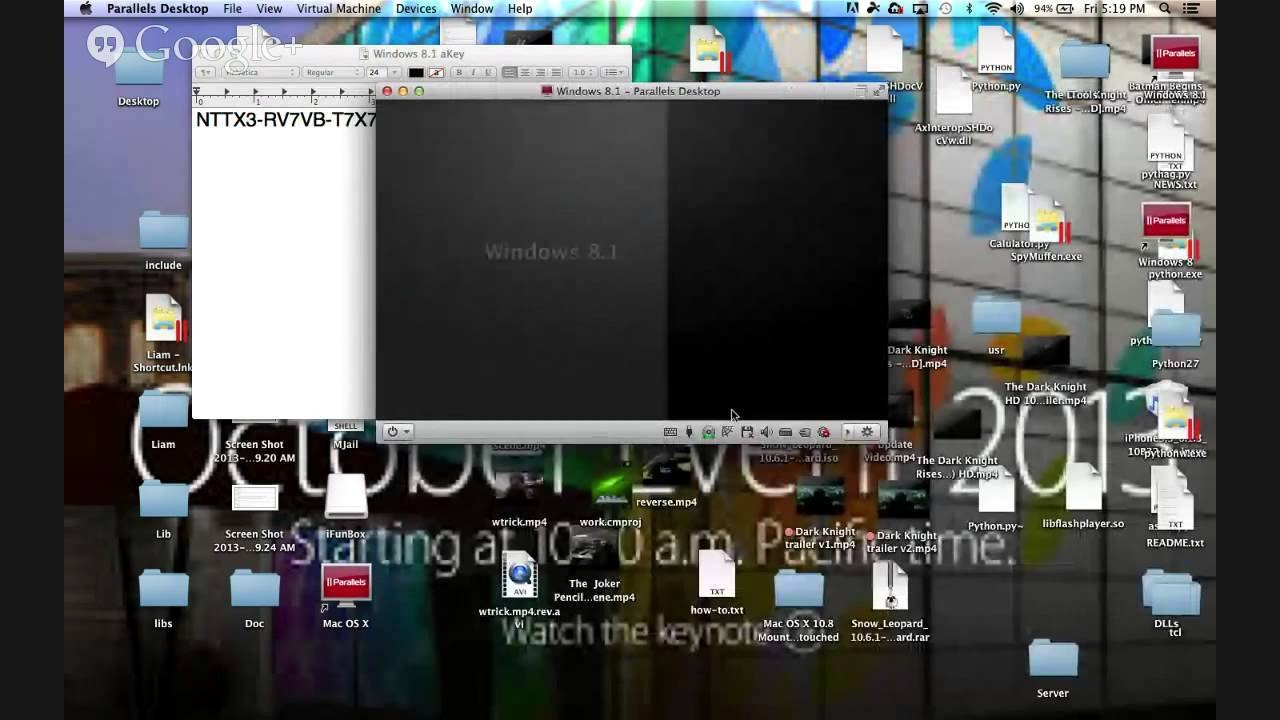Open the Parallels configuration gear
The image size is (1280, 720).
click(867, 432)
